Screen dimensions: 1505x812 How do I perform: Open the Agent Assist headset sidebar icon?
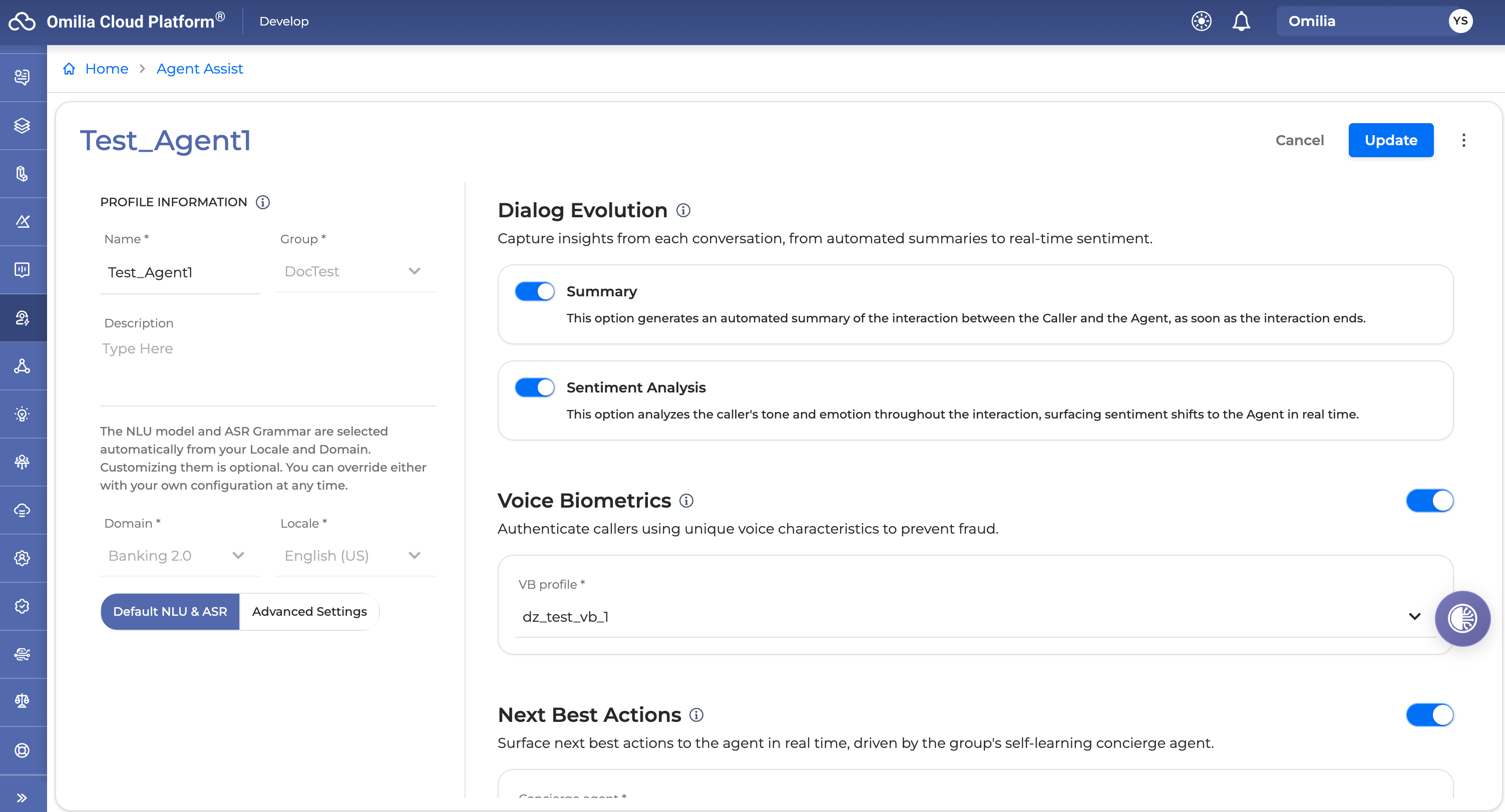(22, 318)
